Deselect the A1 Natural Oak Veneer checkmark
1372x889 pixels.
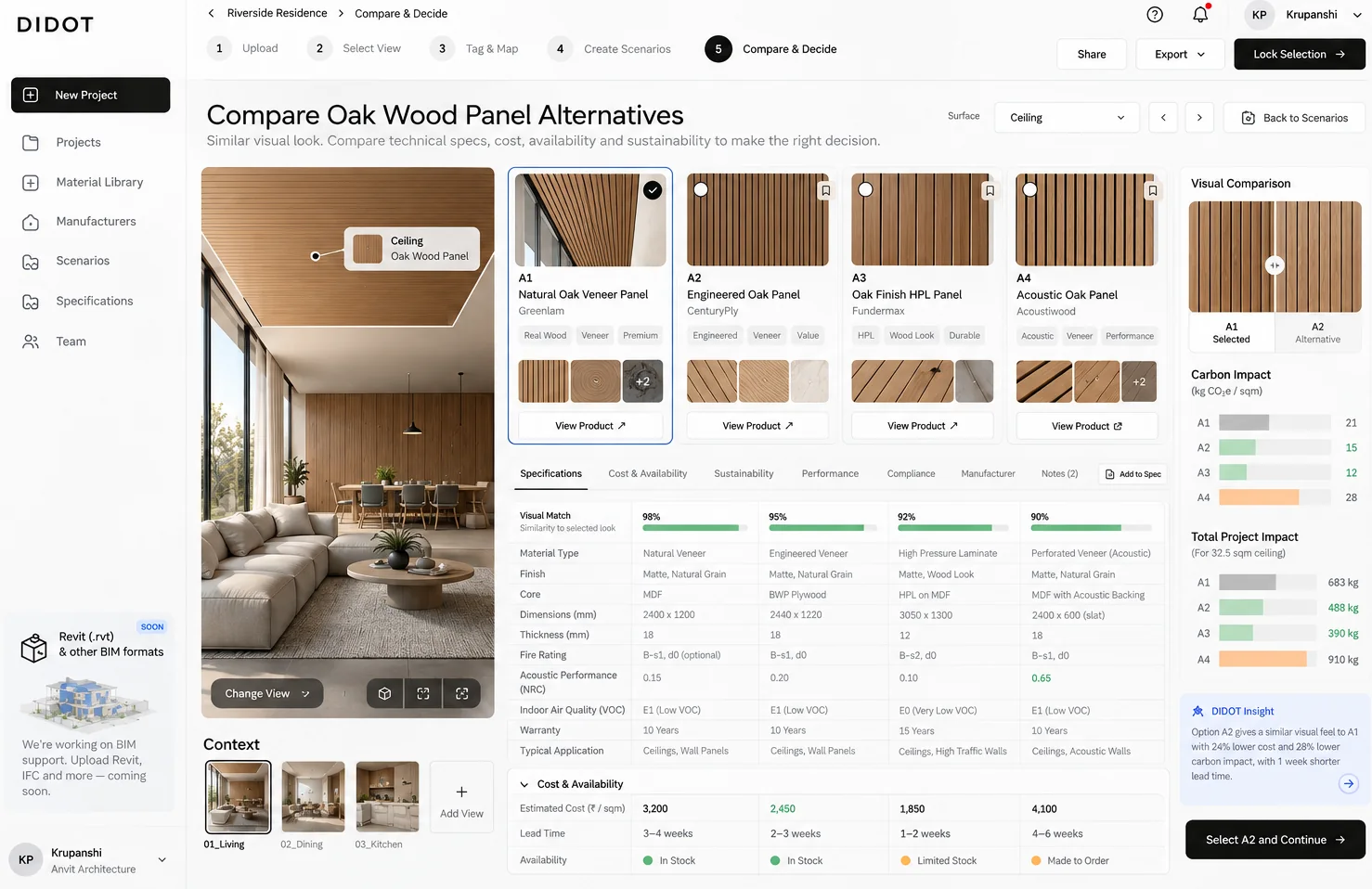coord(653,190)
